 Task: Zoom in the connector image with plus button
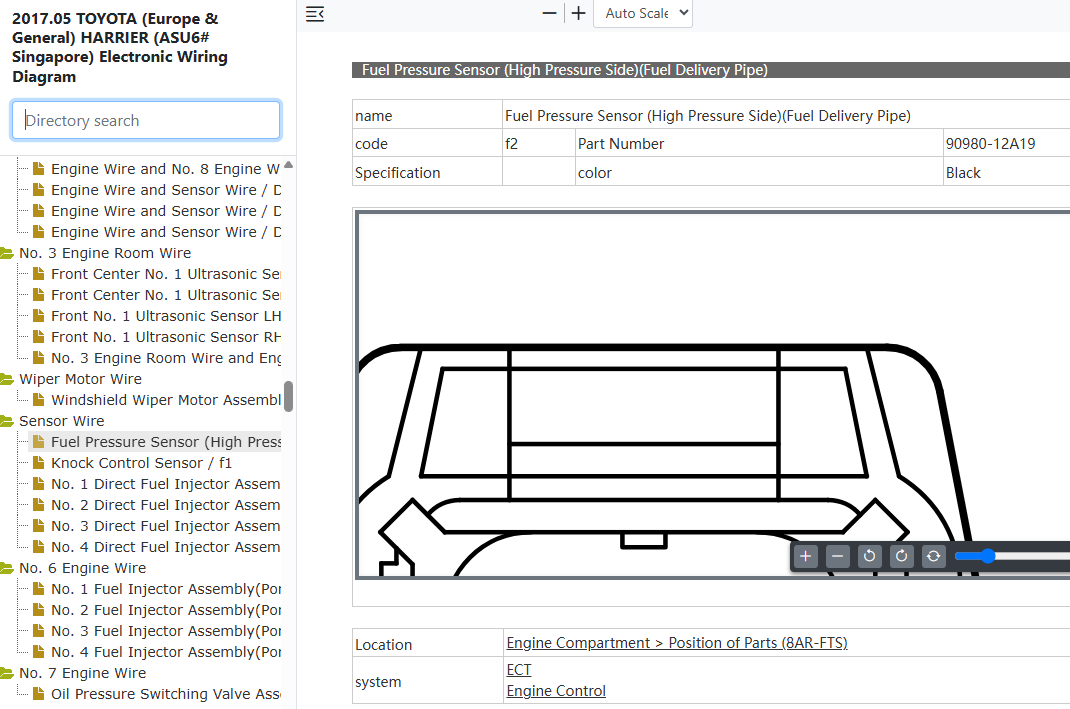(805, 556)
